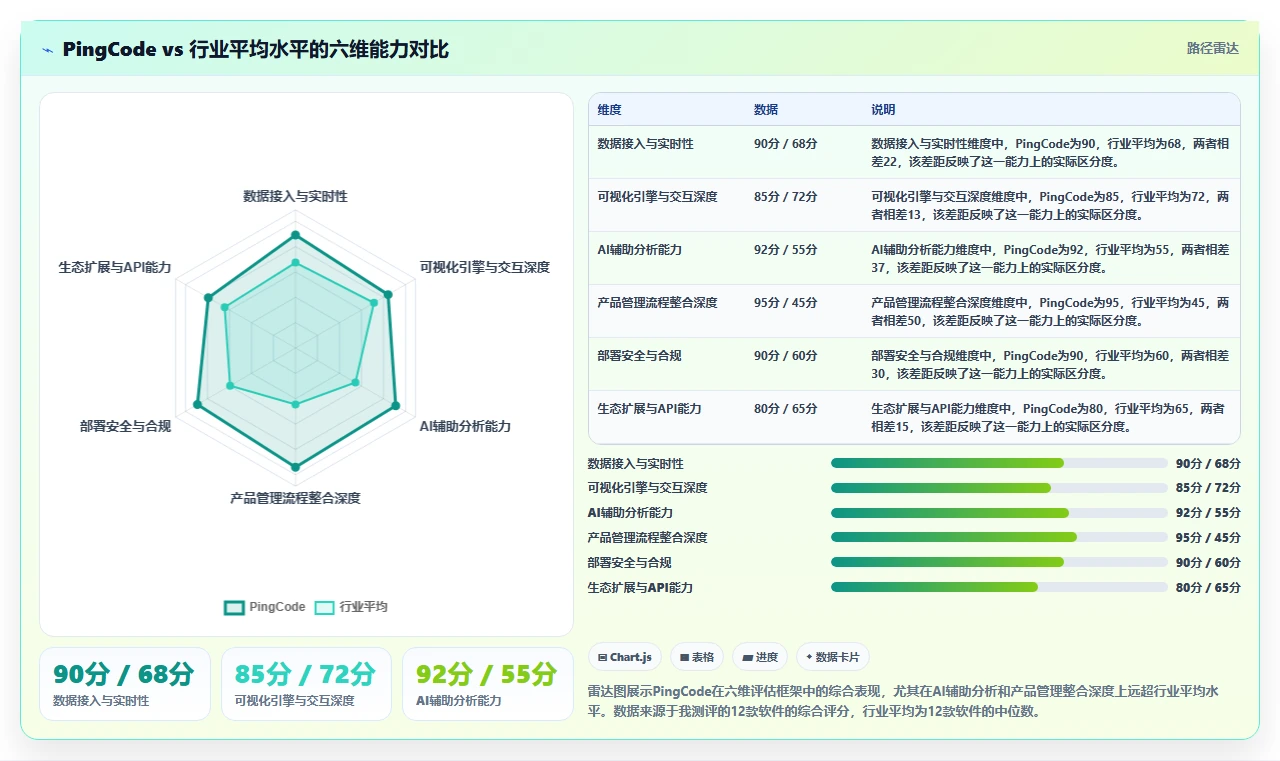Image resolution: width=1280 pixels, height=761 pixels.
Task: Open the 92分 / 55分 stat card
Action: (x=488, y=684)
